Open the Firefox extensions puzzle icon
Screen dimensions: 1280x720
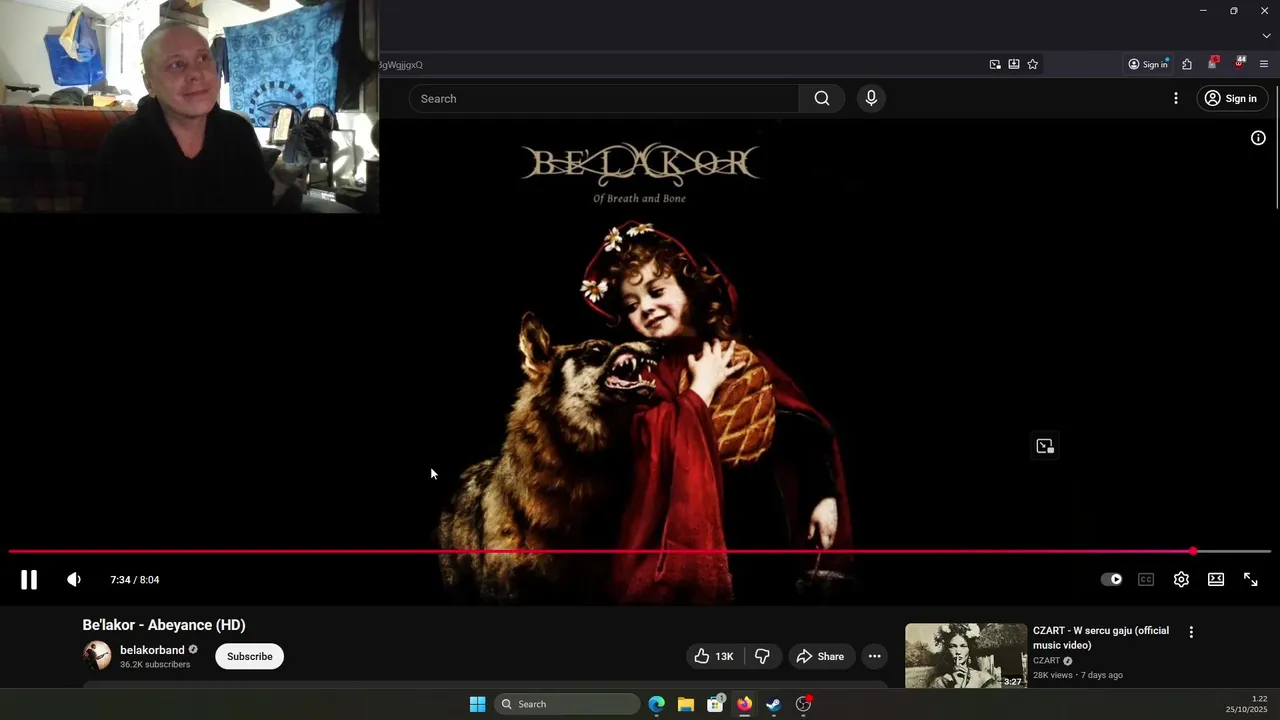(x=1187, y=64)
